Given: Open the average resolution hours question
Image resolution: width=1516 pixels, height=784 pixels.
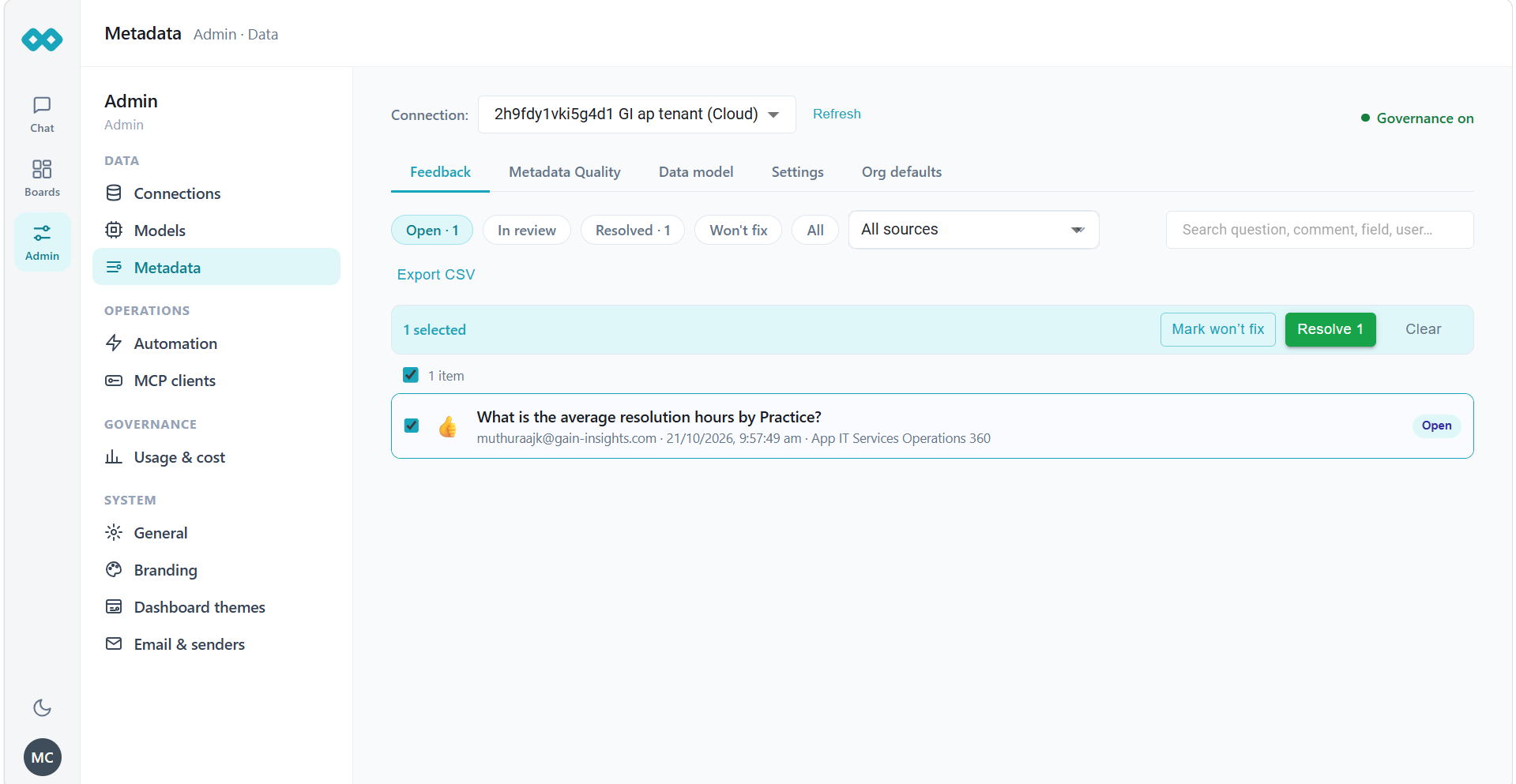Looking at the screenshot, I should click(649, 417).
